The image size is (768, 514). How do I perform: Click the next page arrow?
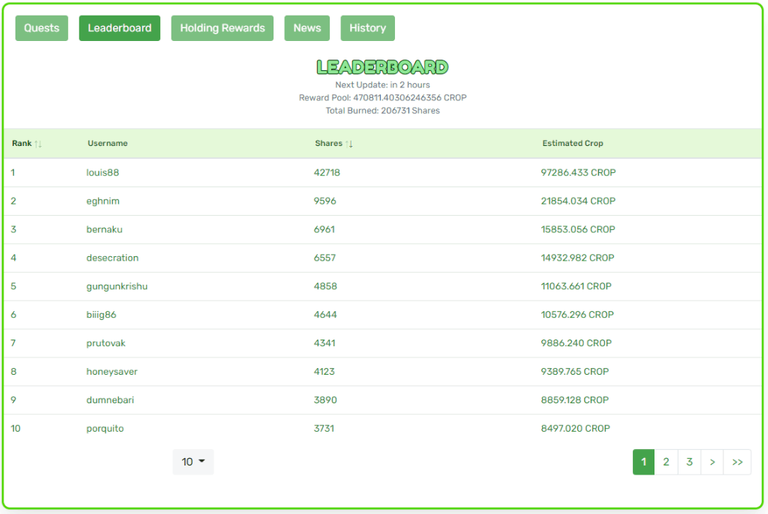tap(712, 462)
